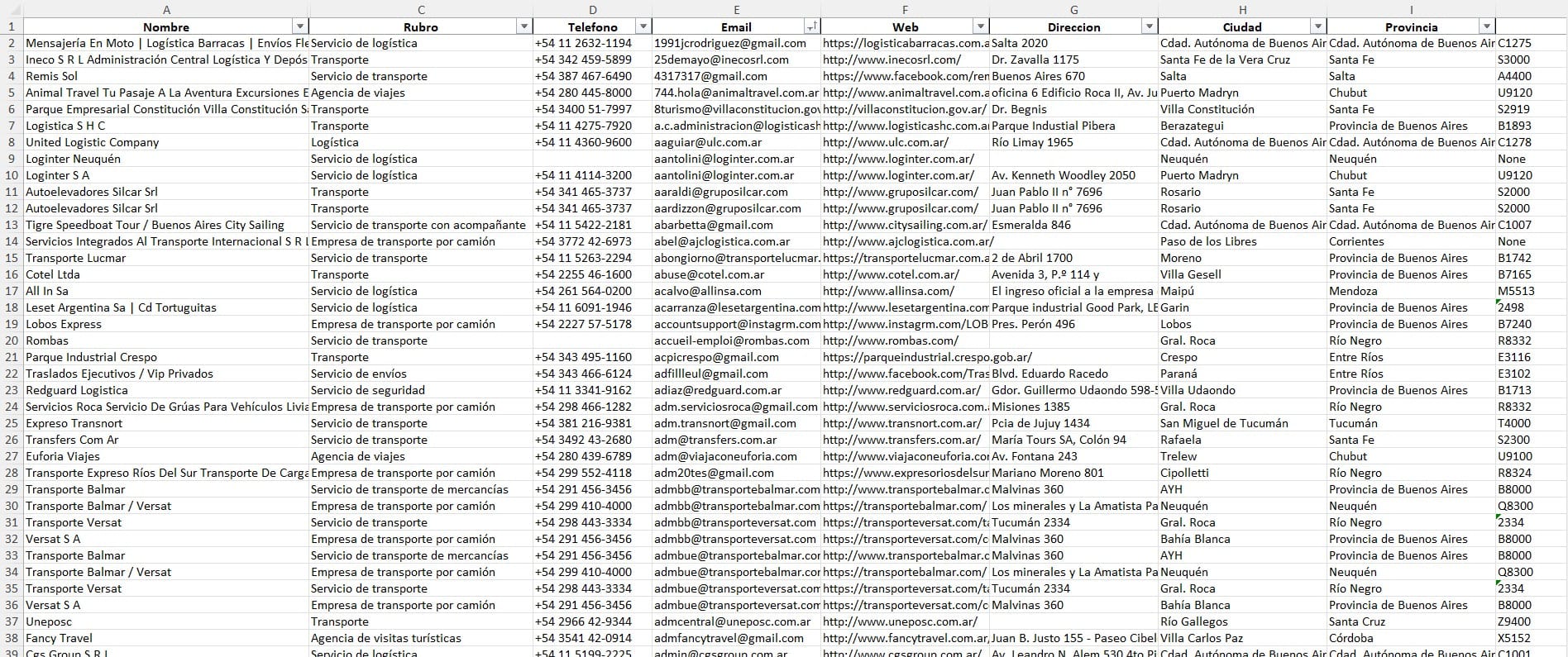
Task: Select column D by its letter header
Action: pos(592,9)
